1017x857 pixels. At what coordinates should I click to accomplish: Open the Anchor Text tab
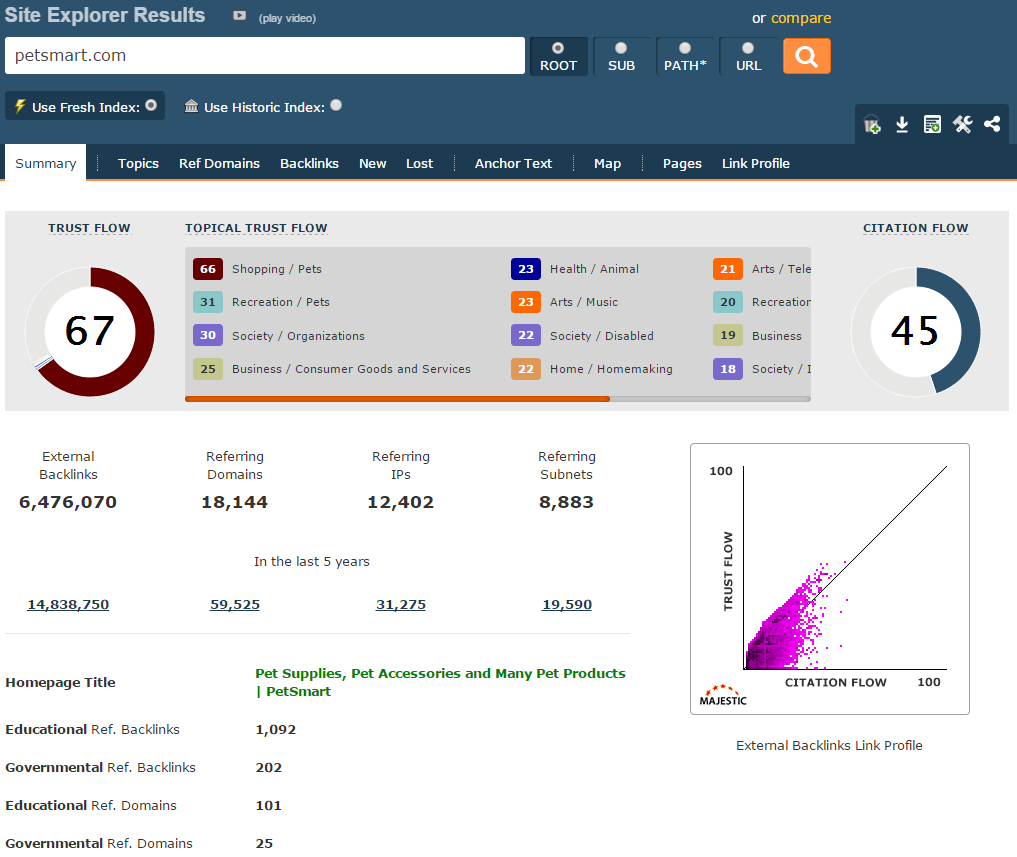[513, 164]
